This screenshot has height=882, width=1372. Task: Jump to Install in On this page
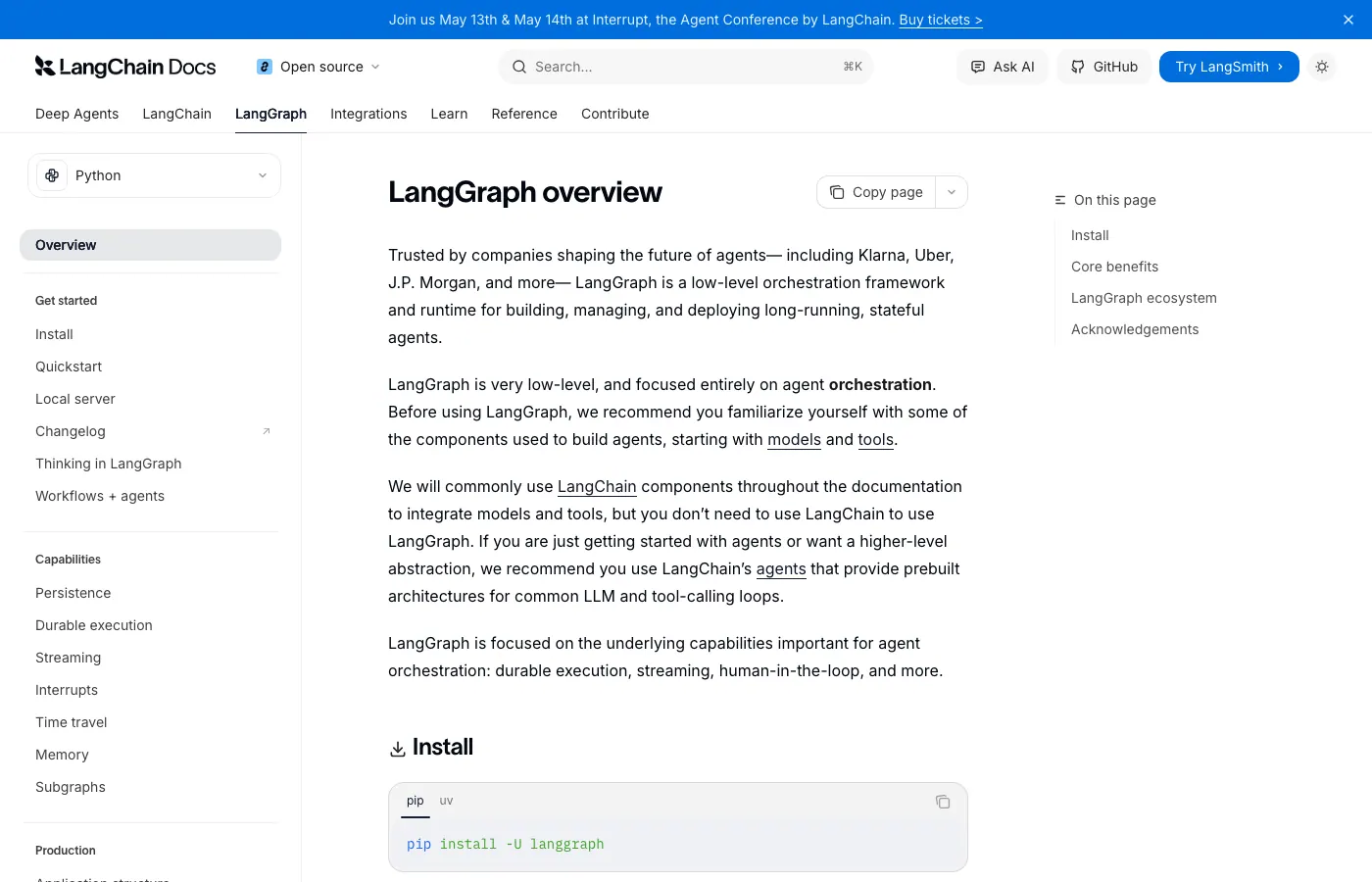click(1090, 235)
